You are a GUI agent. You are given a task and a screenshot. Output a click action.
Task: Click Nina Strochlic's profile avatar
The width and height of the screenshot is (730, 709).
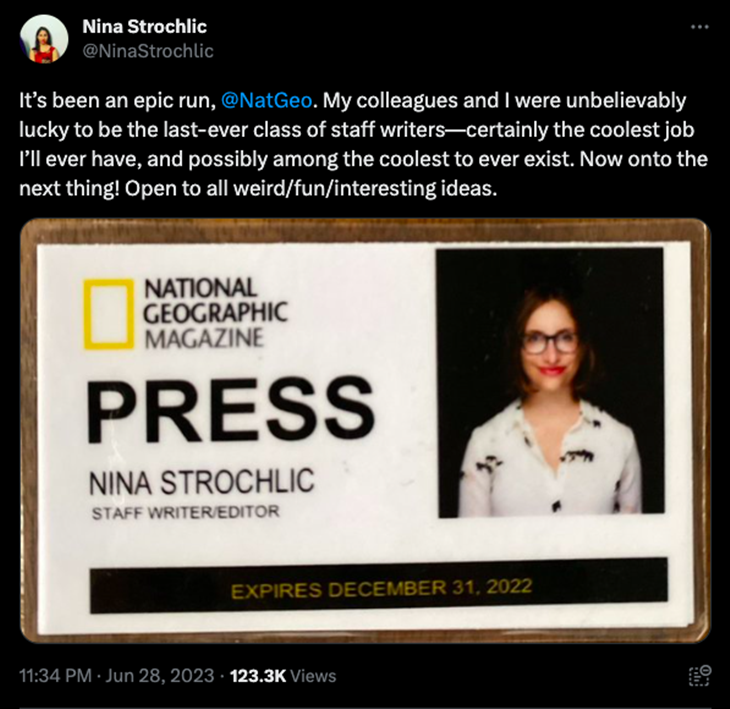tap(44, 39)
